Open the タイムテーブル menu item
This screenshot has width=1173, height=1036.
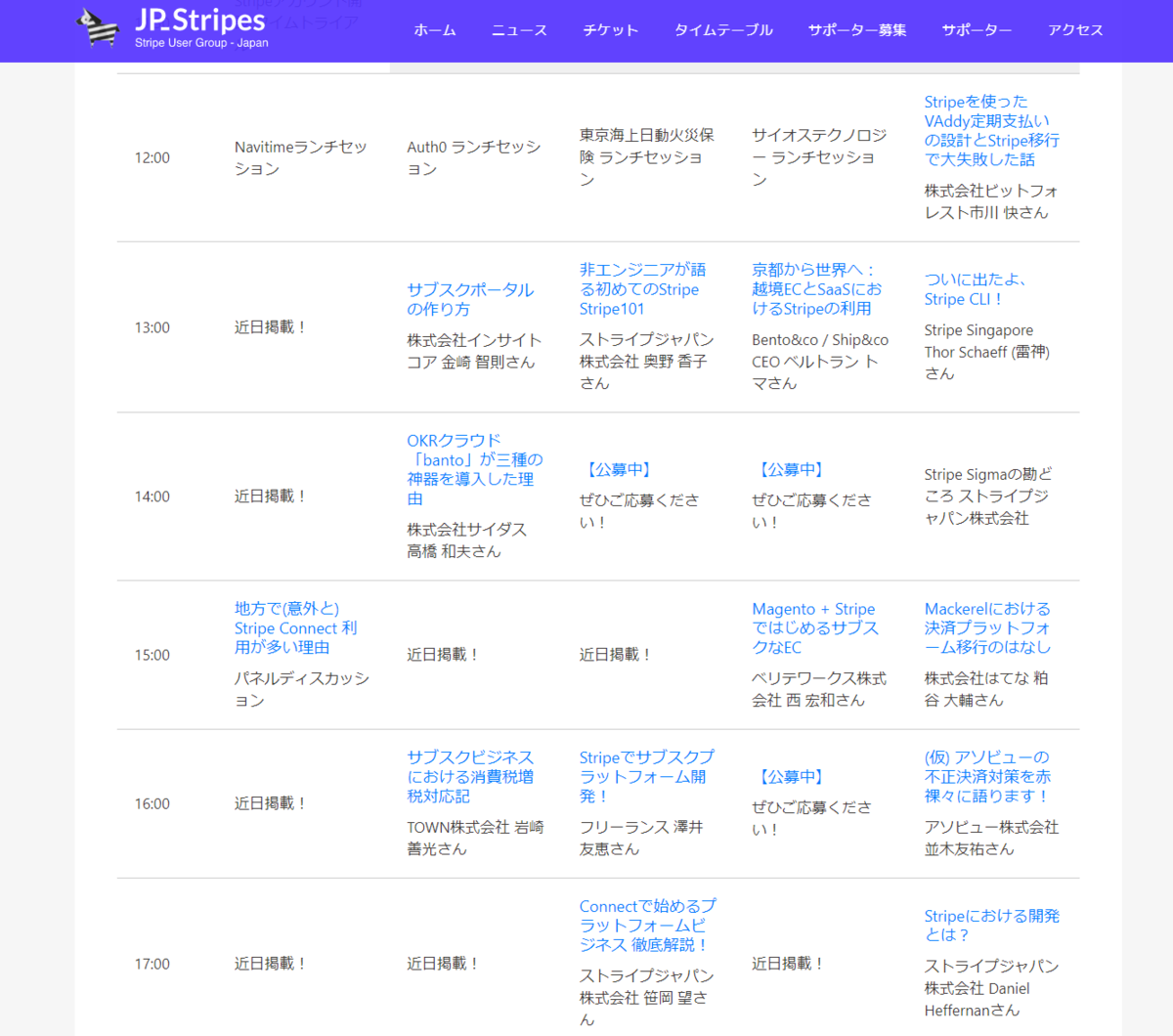pos(723,30)
